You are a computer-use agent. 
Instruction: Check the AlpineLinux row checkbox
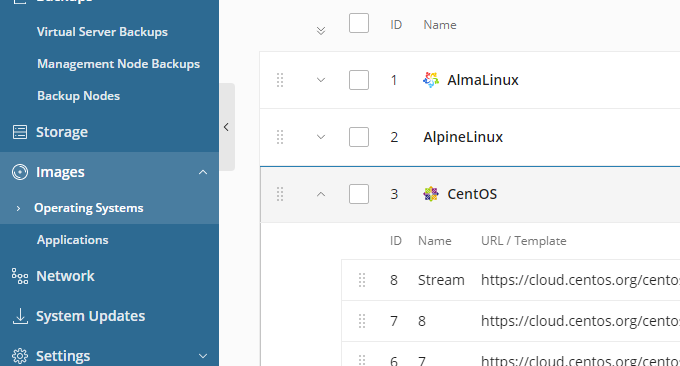(x=359, y=137)
